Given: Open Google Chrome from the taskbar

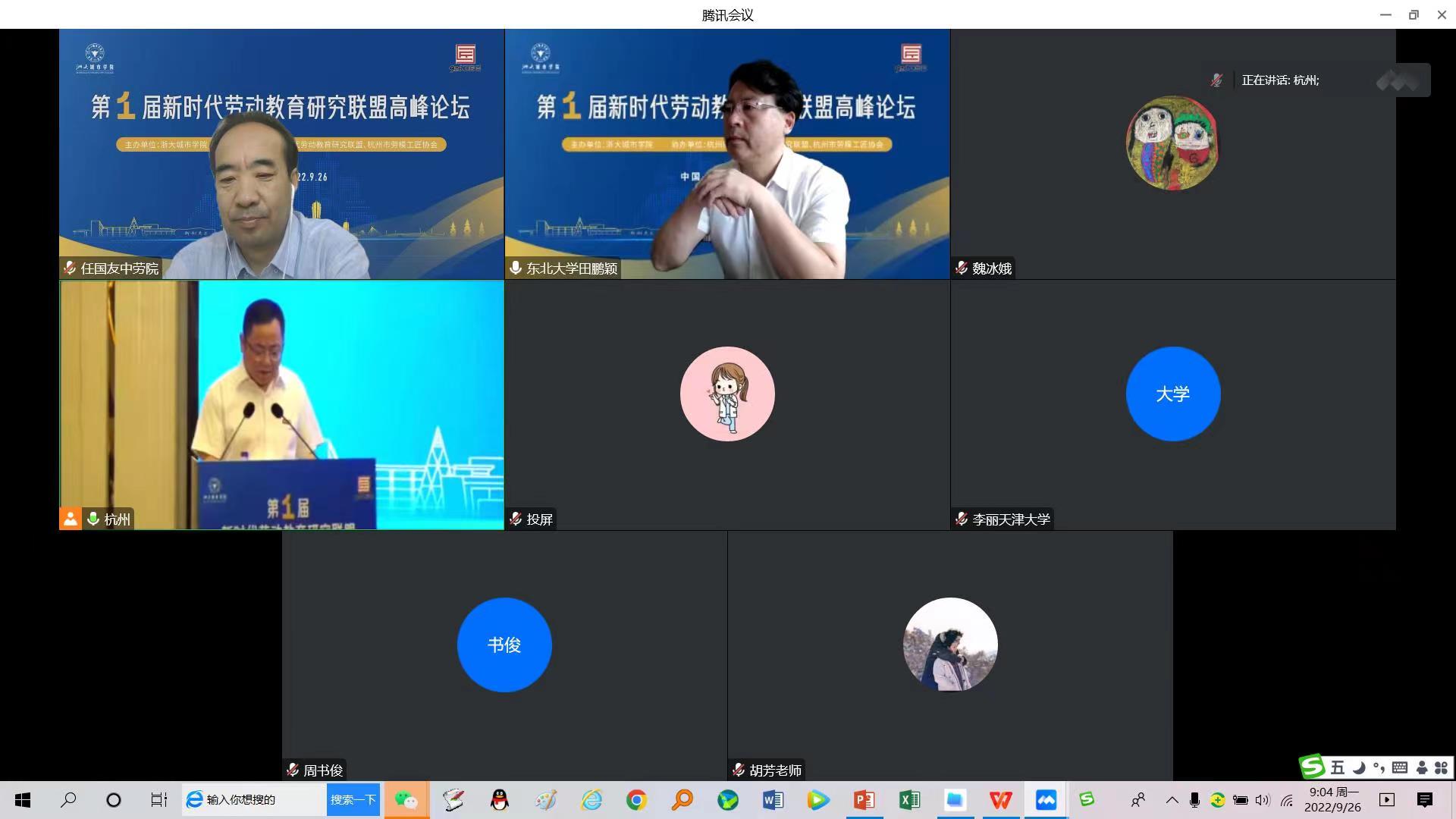Looking at the screenshot, I should pos(636,800).
